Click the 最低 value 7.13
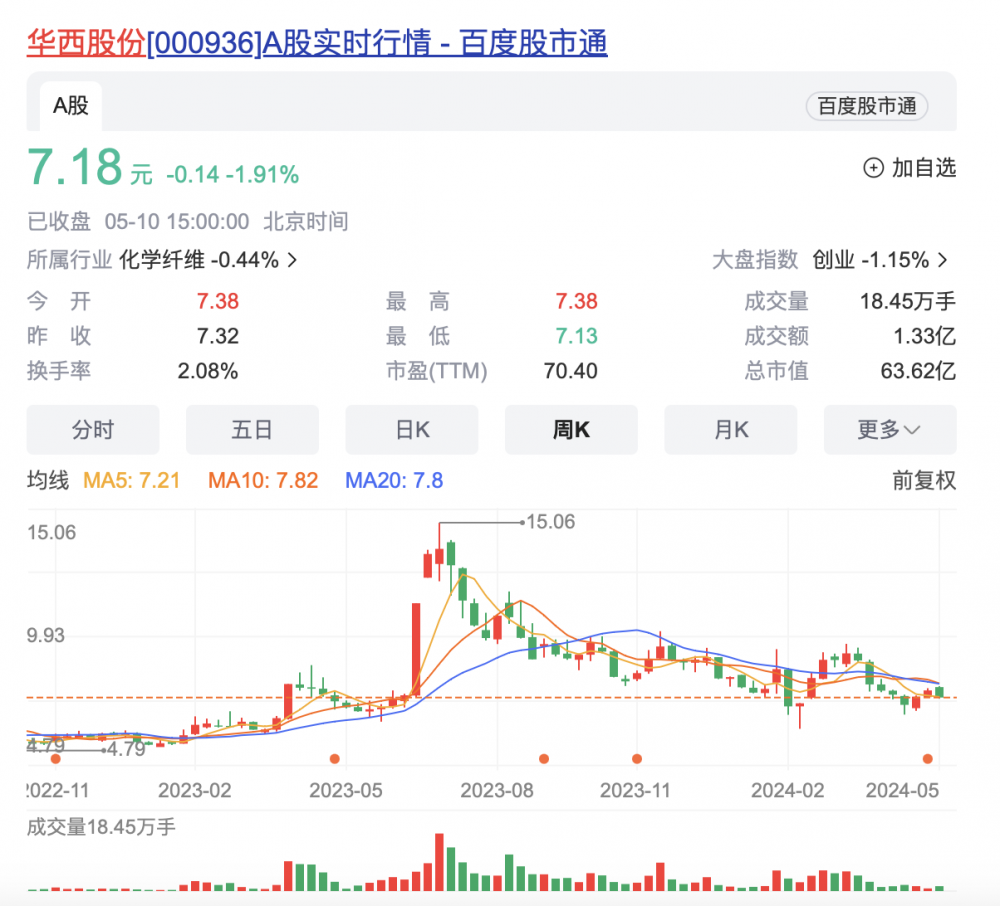Viewport: 1000px width, 906px height. coord(577,336)
